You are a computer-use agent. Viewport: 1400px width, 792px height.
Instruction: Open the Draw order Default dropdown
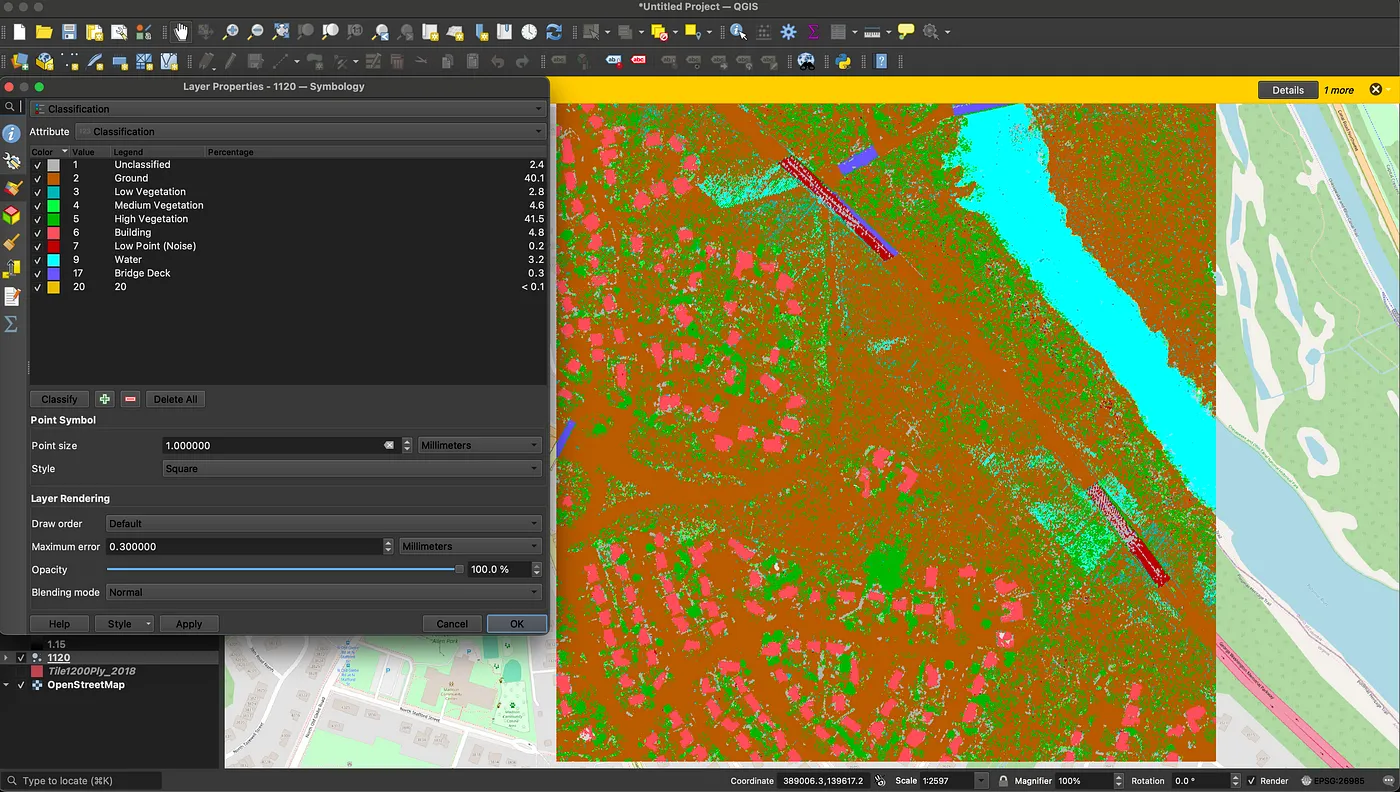(x=324, y=523)
